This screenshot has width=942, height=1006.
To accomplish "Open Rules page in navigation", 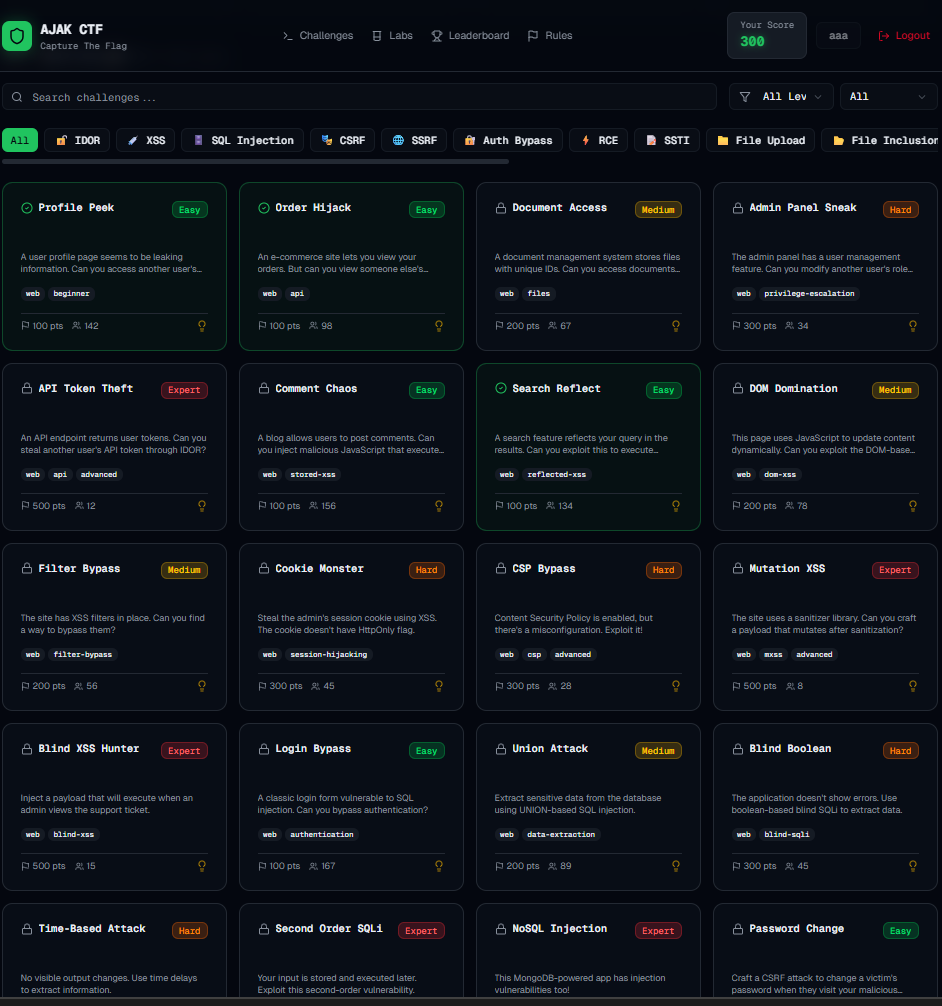I will pyautogui.click(x=549, y=36).
